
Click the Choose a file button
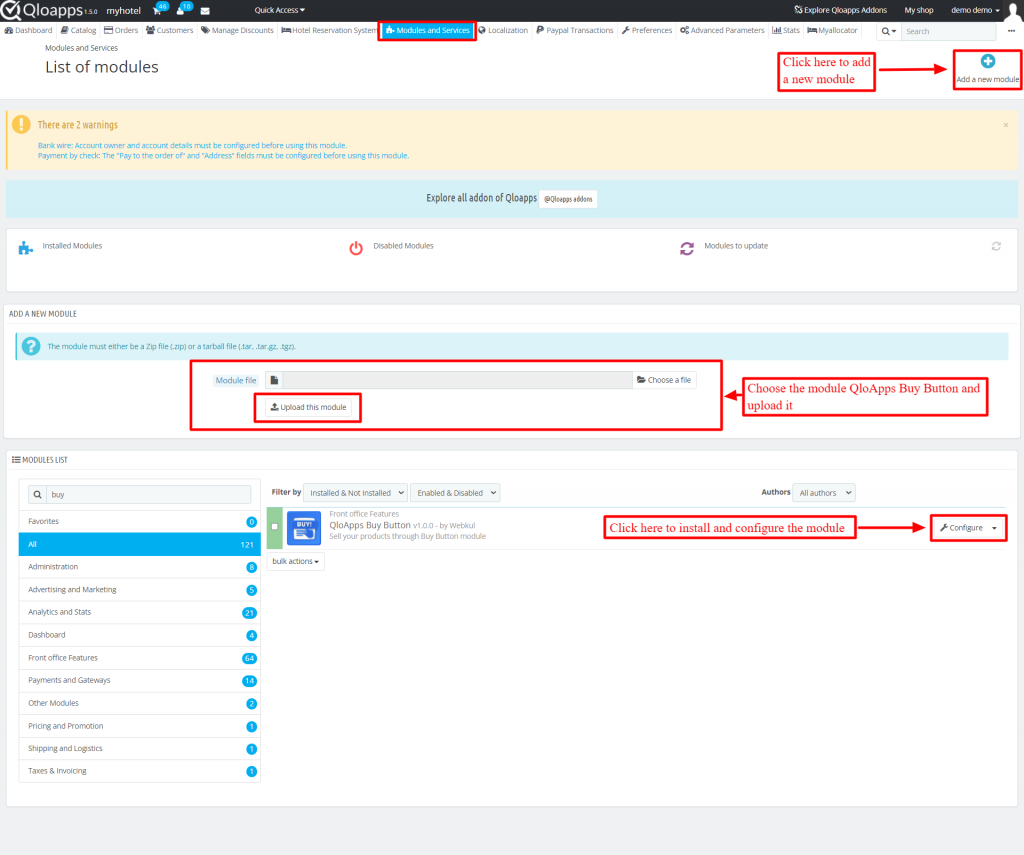click(664, 380)
